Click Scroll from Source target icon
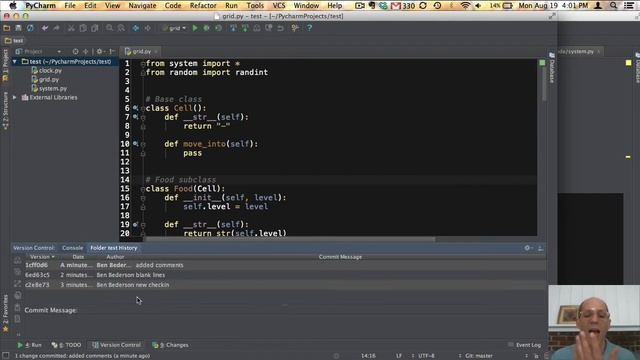Screen dimensions: 640x360 [x=76, y=51]
